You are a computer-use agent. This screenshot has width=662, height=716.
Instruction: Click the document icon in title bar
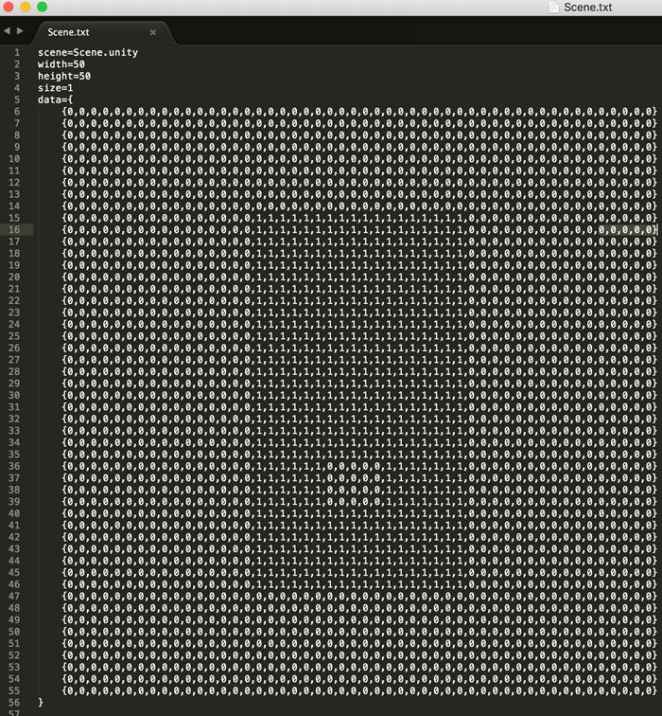pos(553,7)
